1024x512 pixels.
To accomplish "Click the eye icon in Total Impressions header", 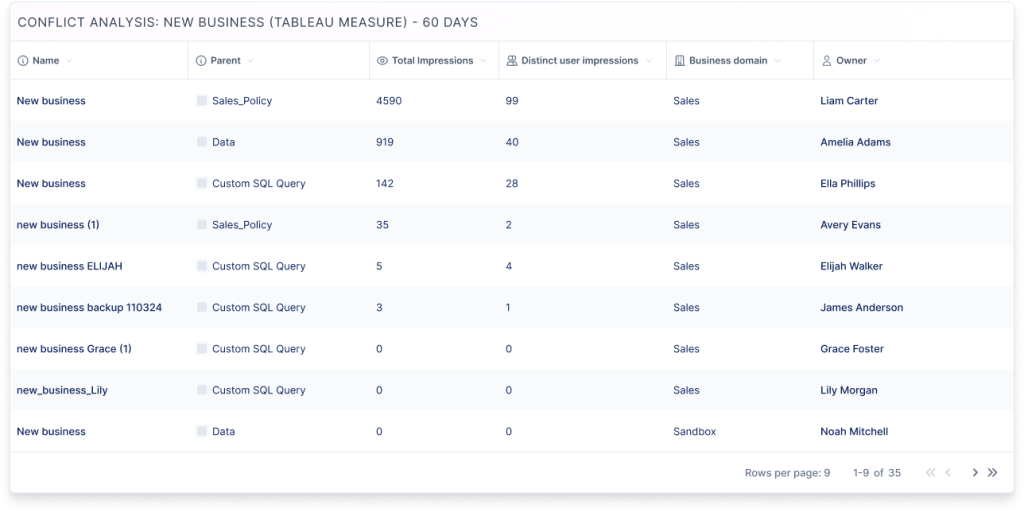I will (x=383, y=61).
